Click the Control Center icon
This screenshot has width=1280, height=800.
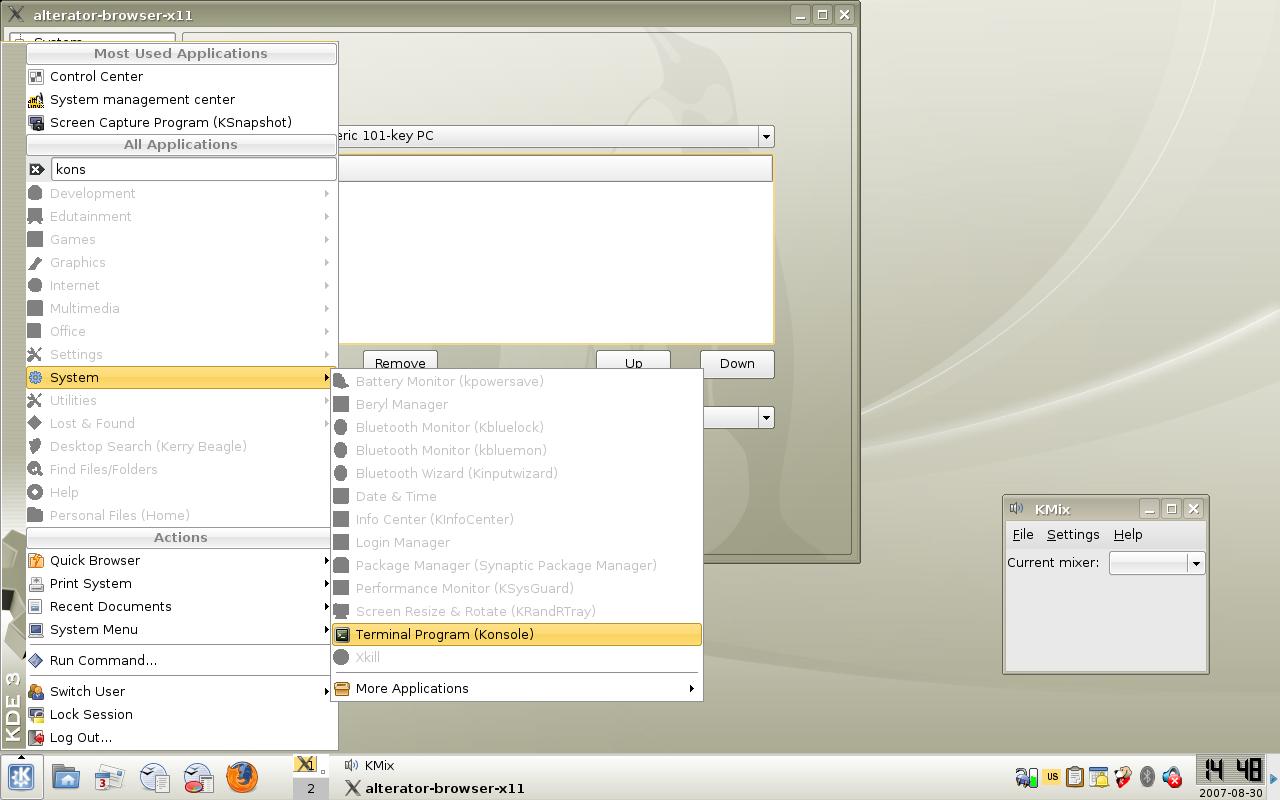(x=36, y=76)
